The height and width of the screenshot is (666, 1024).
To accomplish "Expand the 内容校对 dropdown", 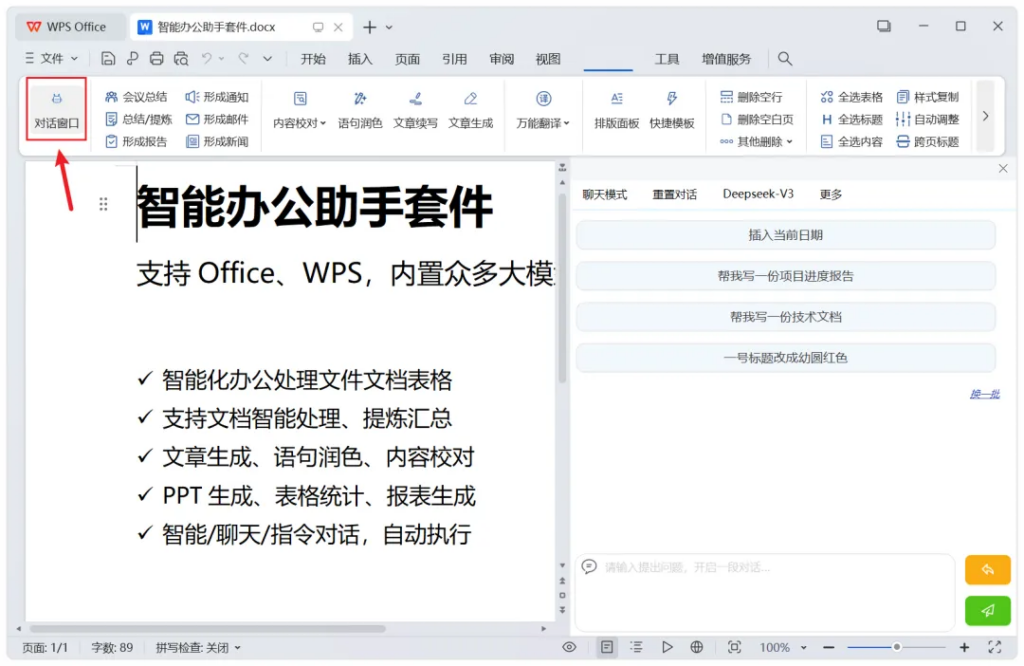I will point(300,123).
